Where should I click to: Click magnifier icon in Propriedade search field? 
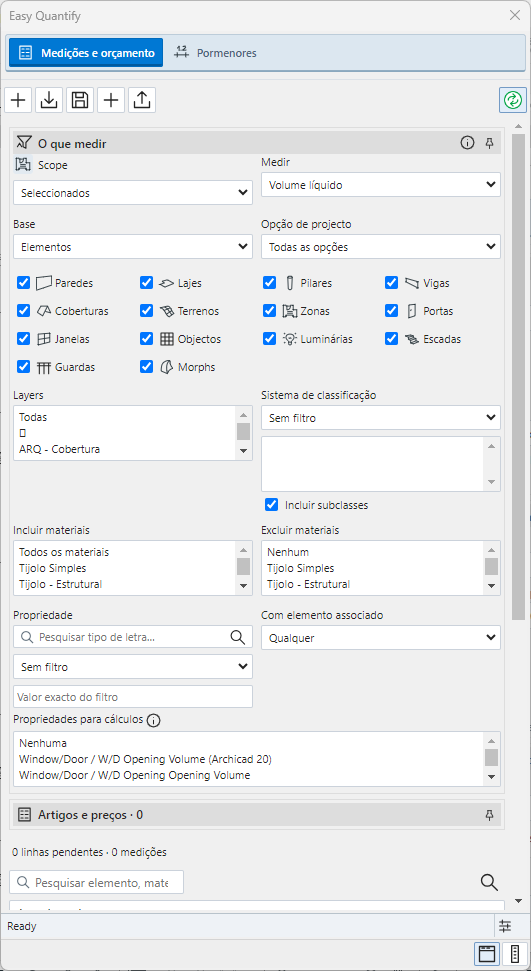point(237,637)
